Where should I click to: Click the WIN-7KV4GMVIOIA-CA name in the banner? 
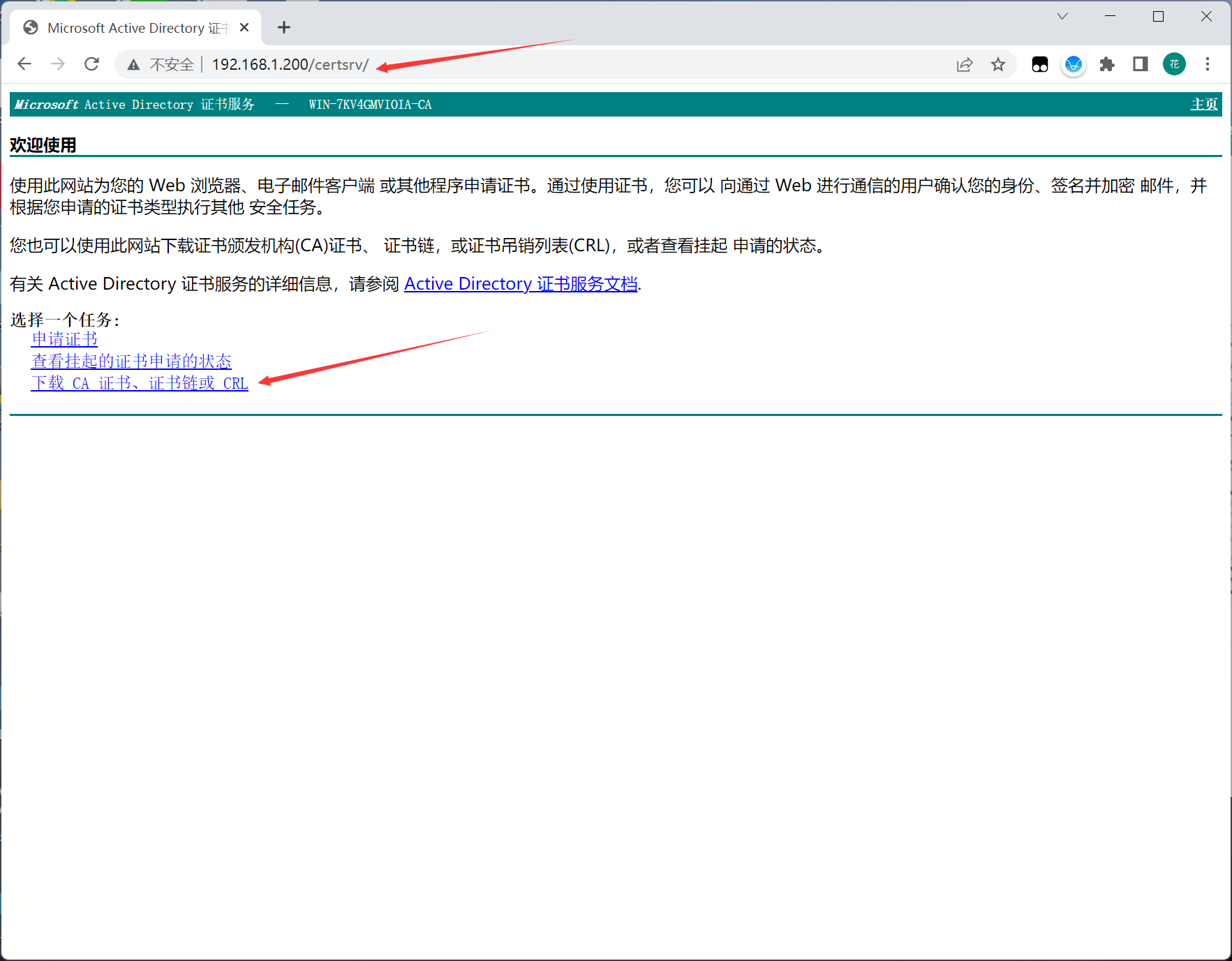pyautogui.click(x=370, y=105)
